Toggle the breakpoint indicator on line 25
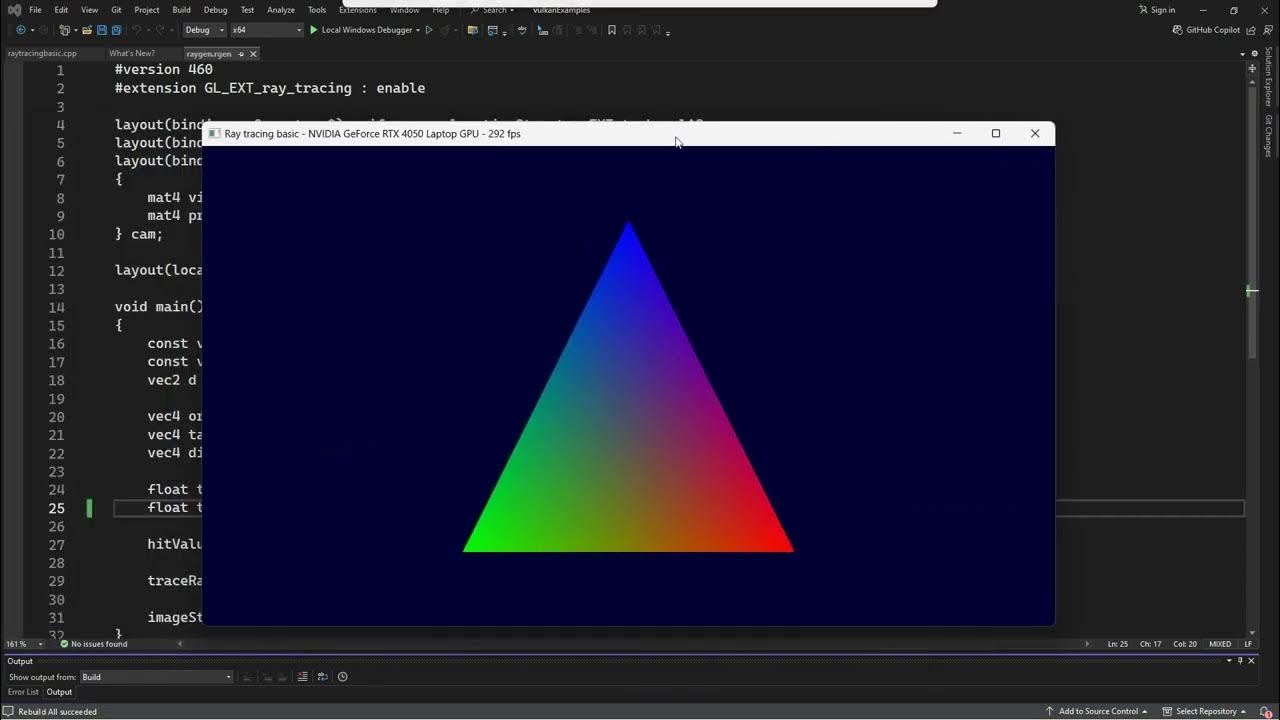This screenshot has height=720, width=1280. pos(89,508)
